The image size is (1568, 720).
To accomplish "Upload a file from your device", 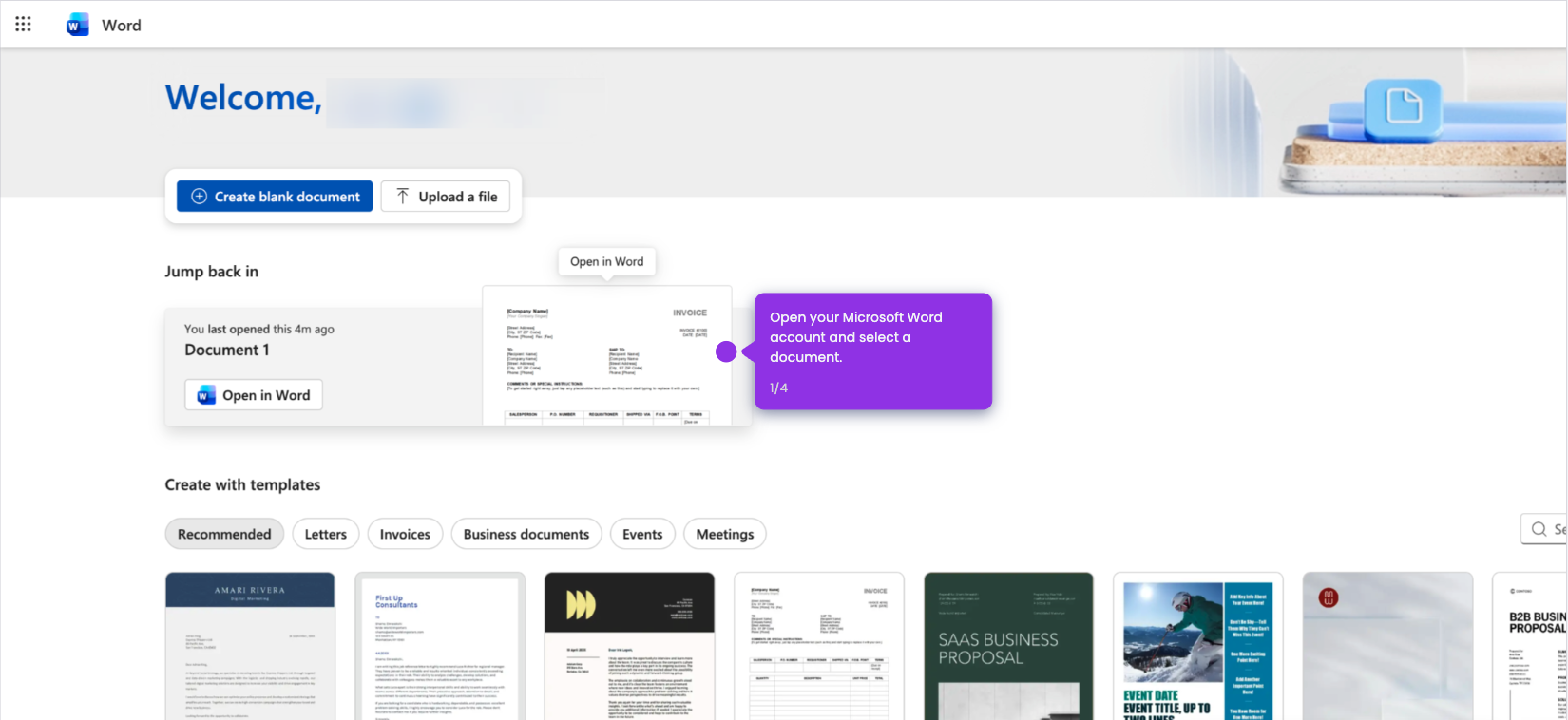I will (446, 197).
